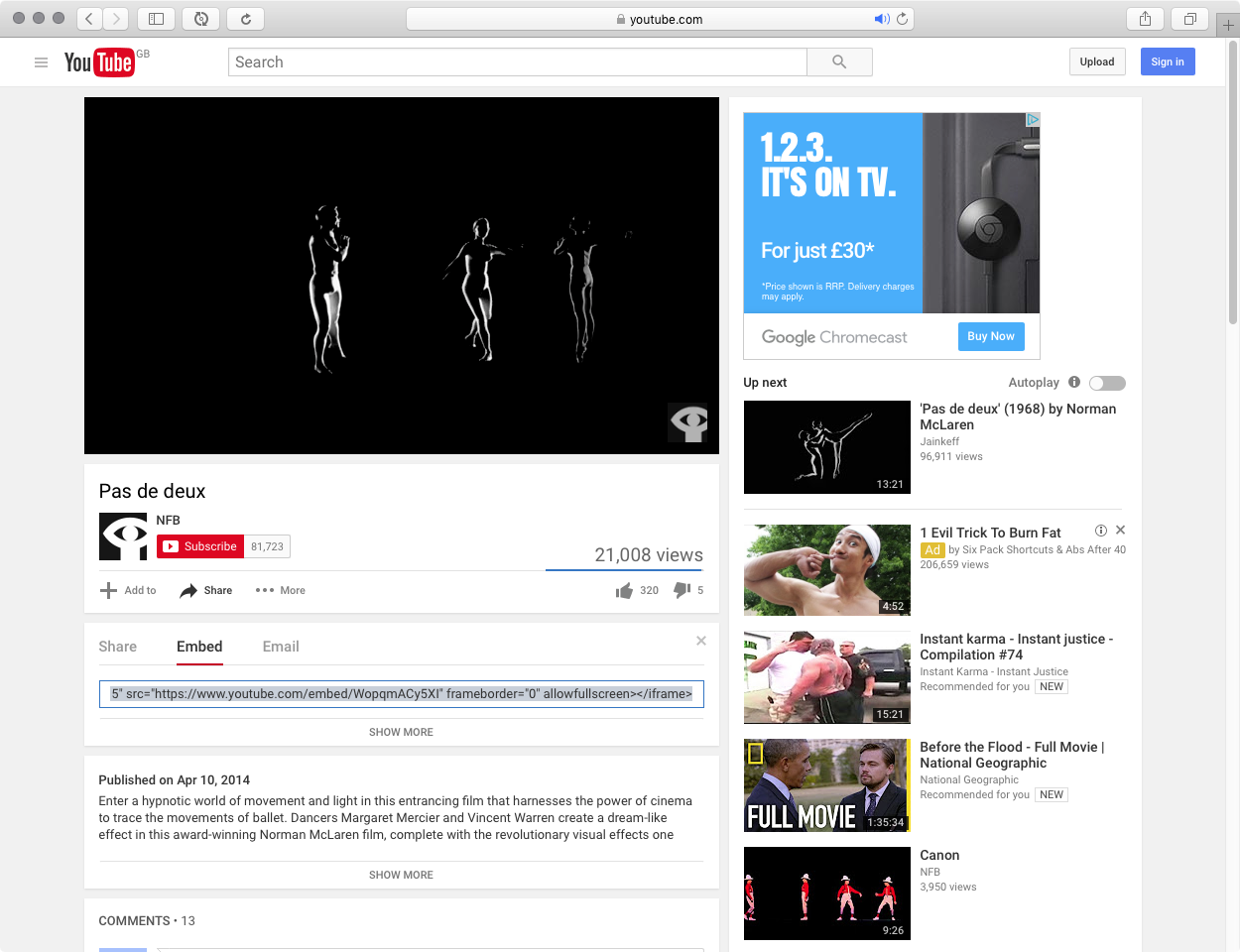This screenshot has width=1240, height=952.
Task: Select the Embed tab
Action: pyautogui.click(x=199, y=647)
